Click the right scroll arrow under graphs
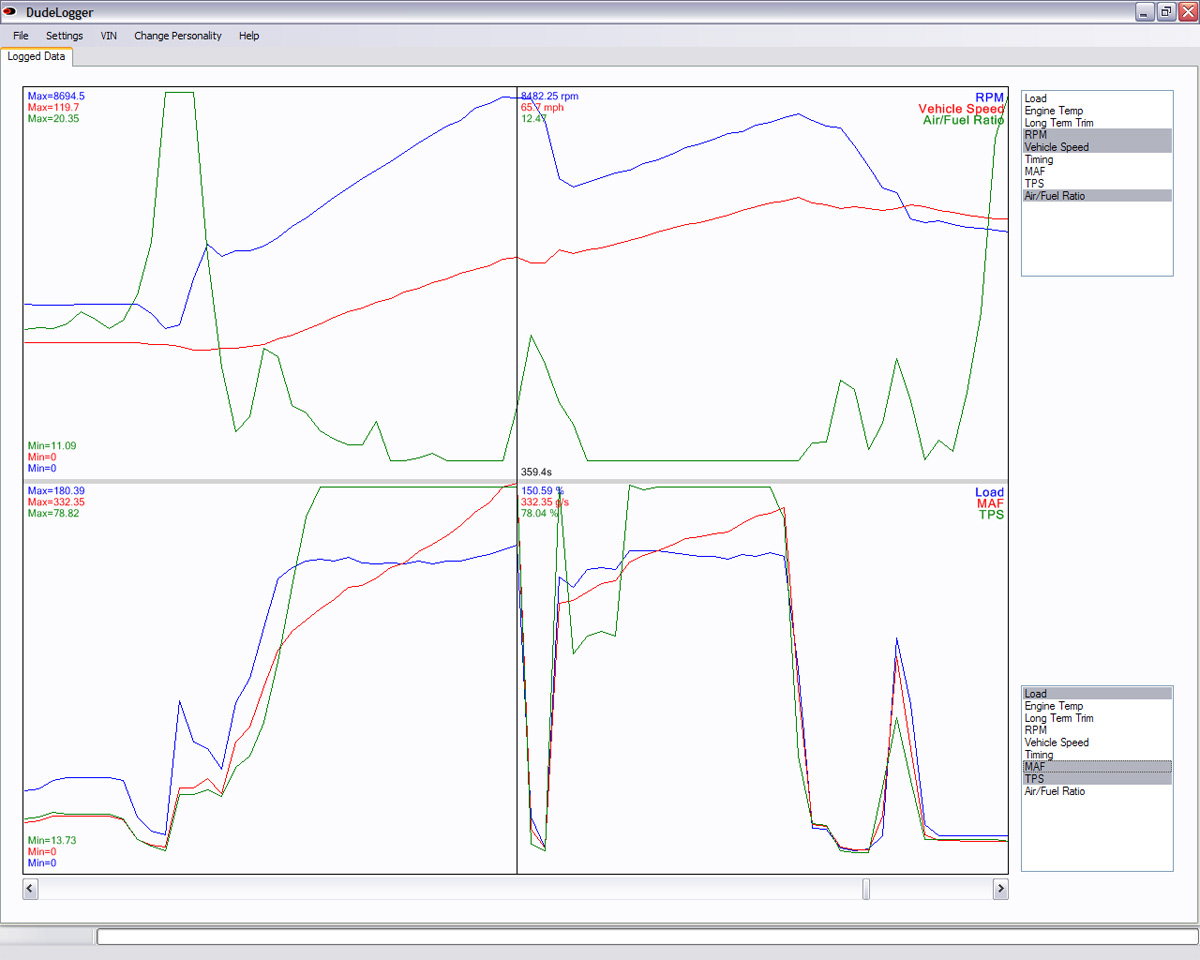This screenshot has height=960, width=1200. (x=1000, y=888)
